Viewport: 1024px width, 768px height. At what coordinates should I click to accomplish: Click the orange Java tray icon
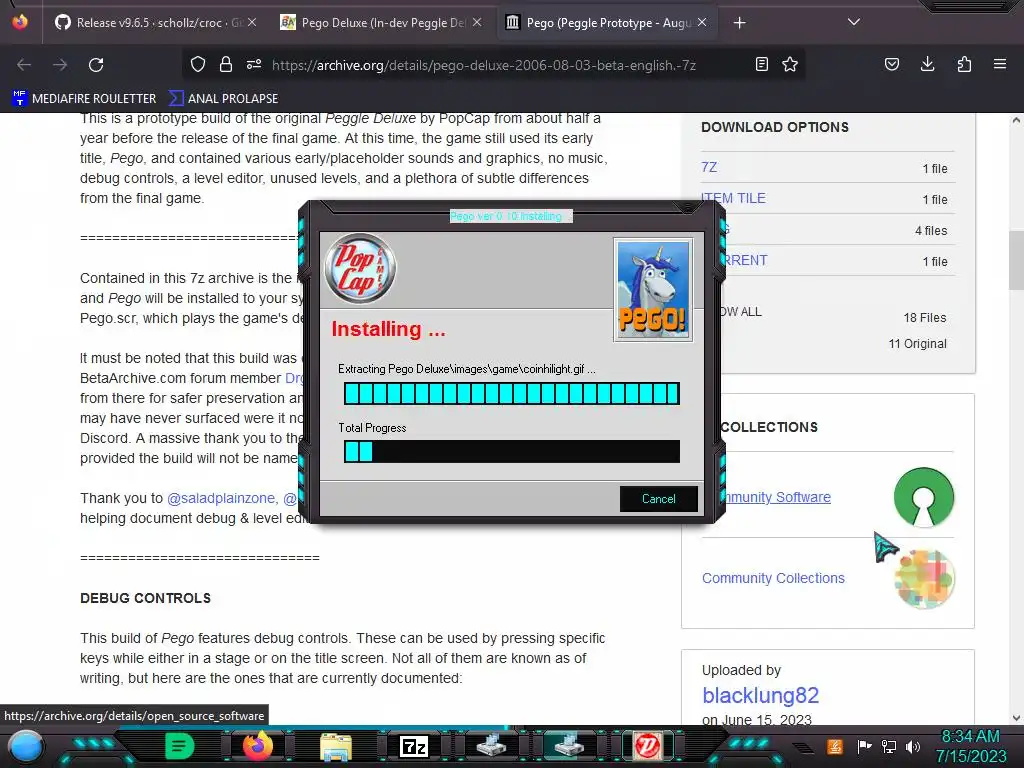[x=835, y=746]
